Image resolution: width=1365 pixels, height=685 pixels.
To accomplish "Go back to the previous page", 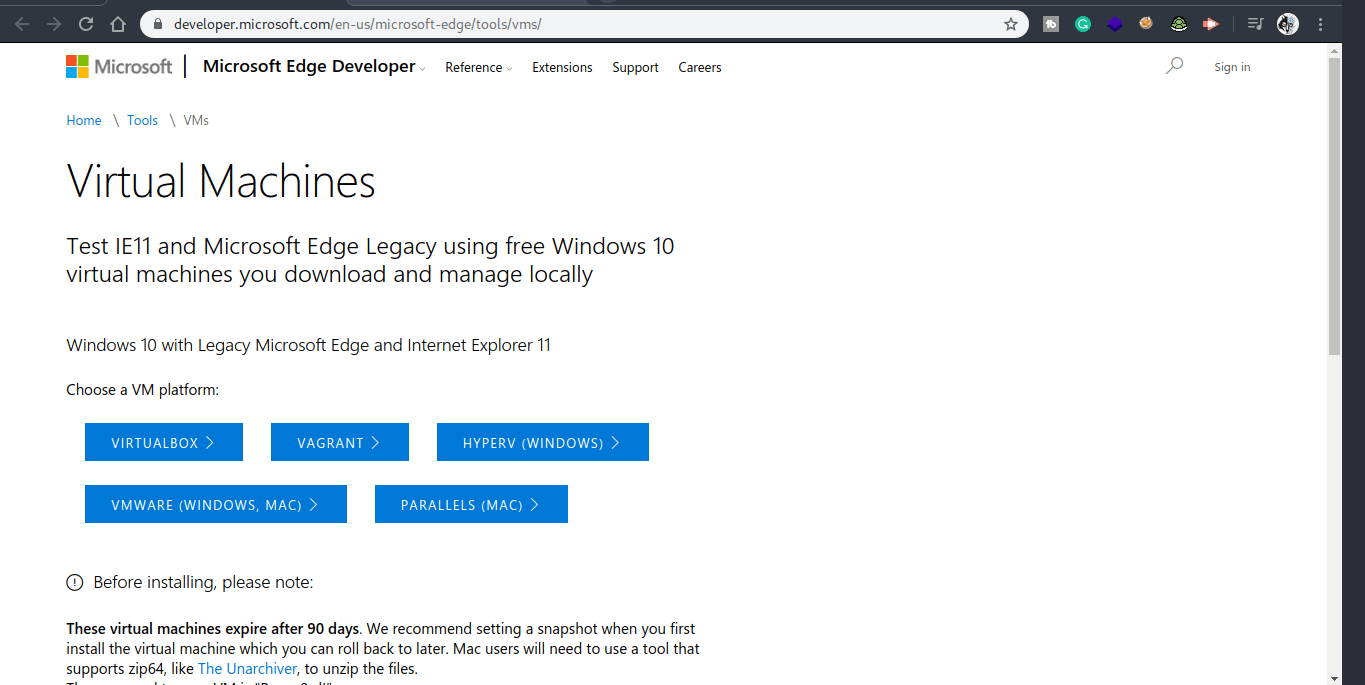I will click(22, 24).
